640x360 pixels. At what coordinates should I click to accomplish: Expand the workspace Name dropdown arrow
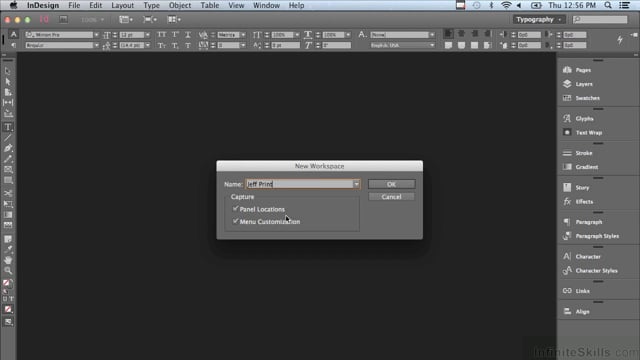[356, 184]
